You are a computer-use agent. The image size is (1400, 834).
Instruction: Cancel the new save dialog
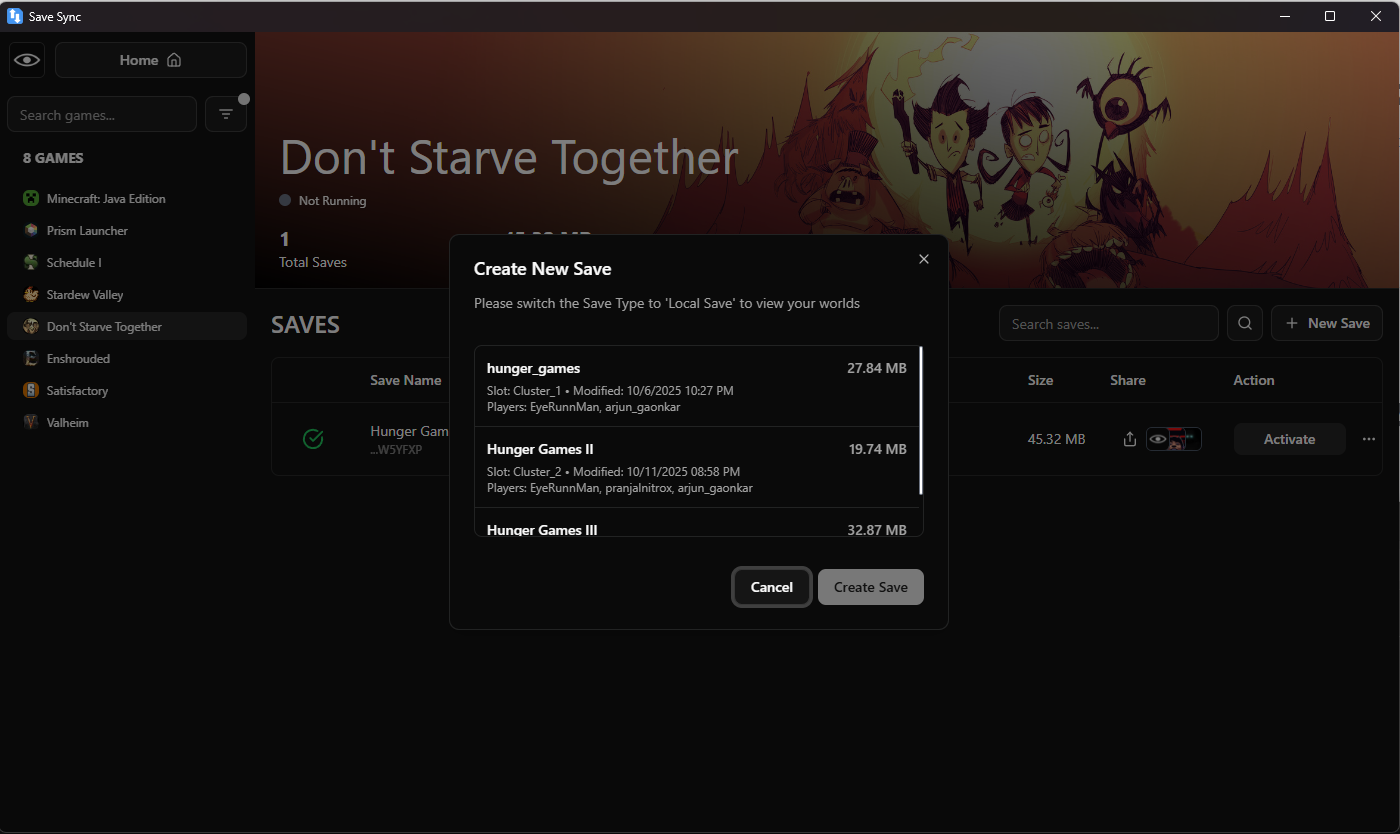pos(772,587)
